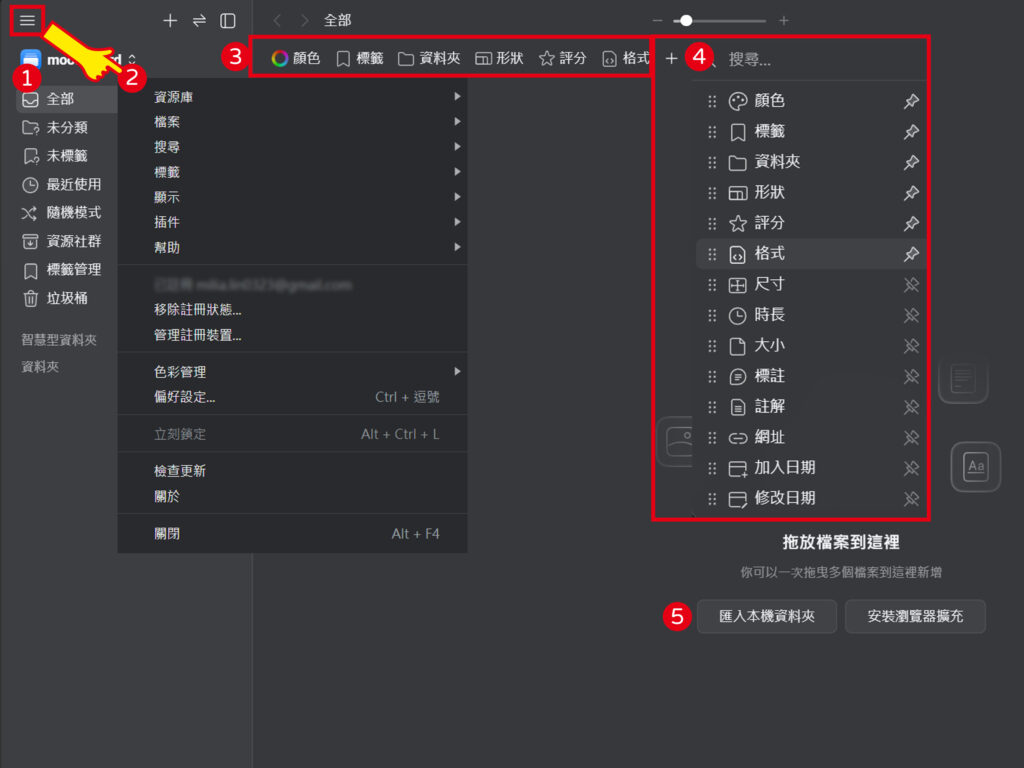This screenshot has height=768, width=1024.
Task: Click 匯入本機資料夾 button
Action: pyautogui.click(x=766, y=617)
